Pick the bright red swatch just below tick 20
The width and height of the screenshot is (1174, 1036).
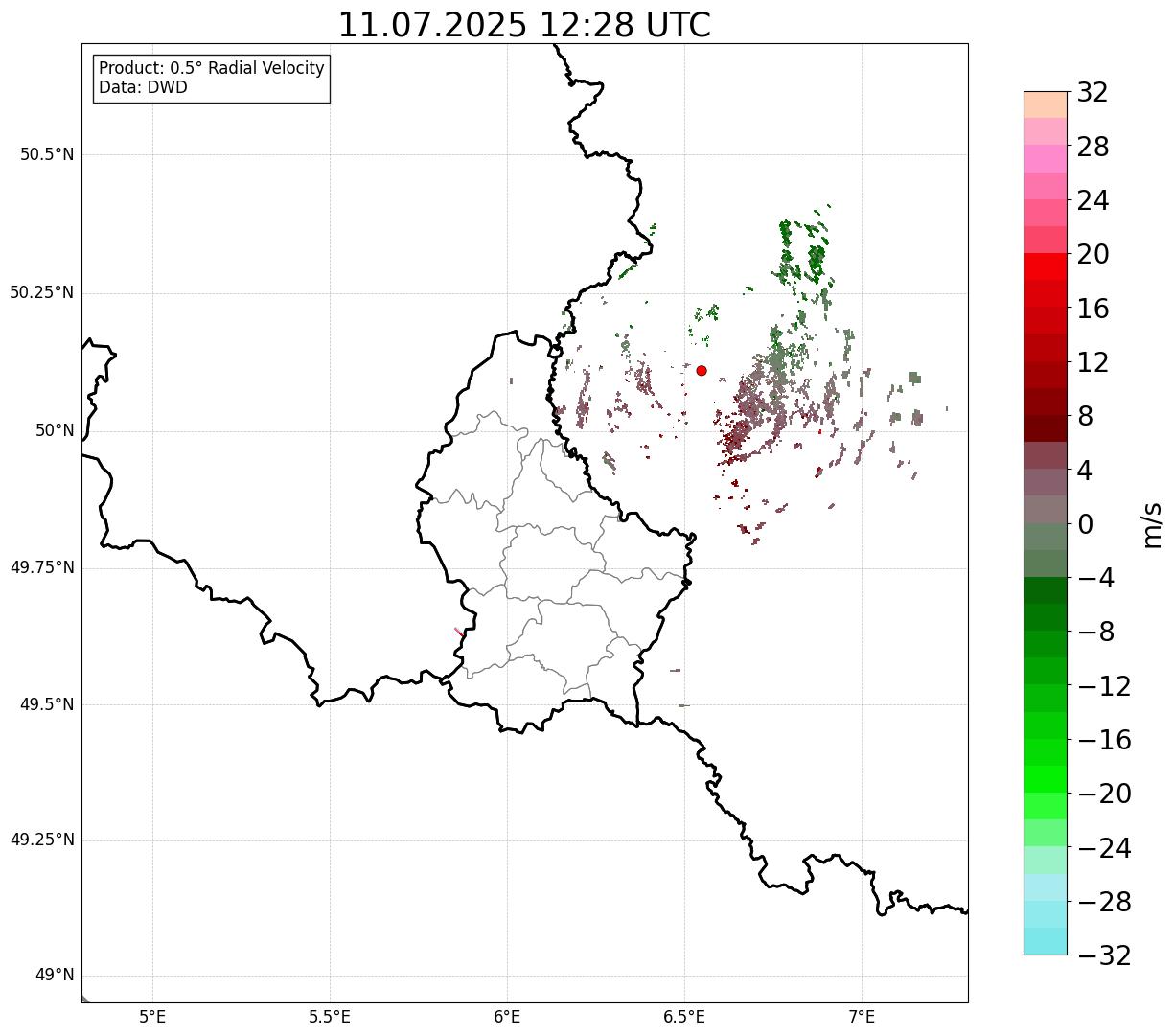[1046, 267]
